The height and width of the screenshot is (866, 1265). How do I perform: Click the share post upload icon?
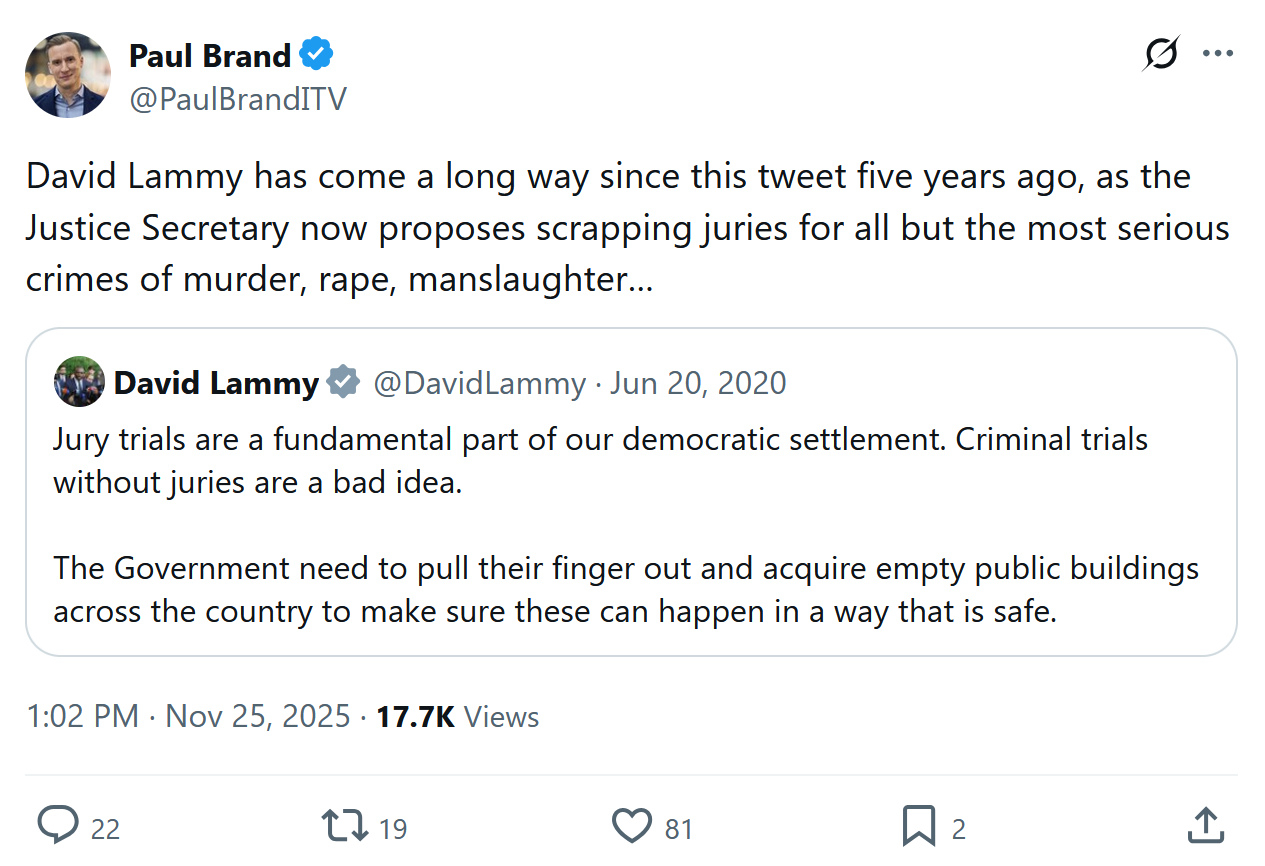pyautogui.click(x=1207, y=826)
